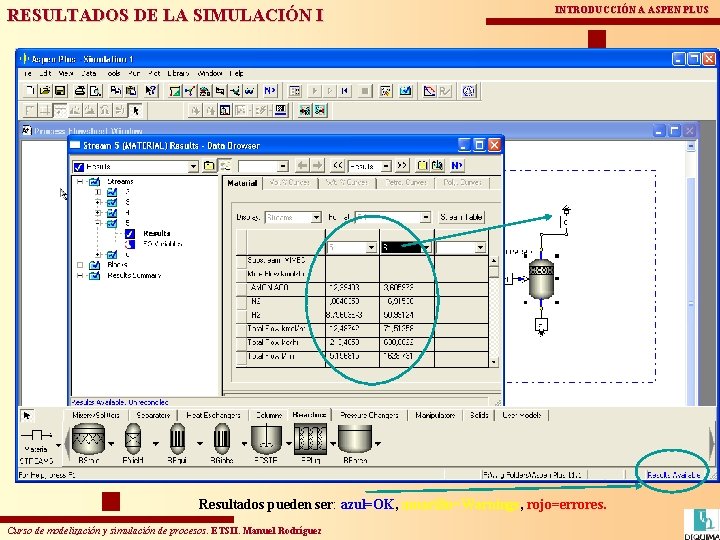Select Results Summary in the tree
Viewport: 720px width, 540px height.
(x=134, y=276)
